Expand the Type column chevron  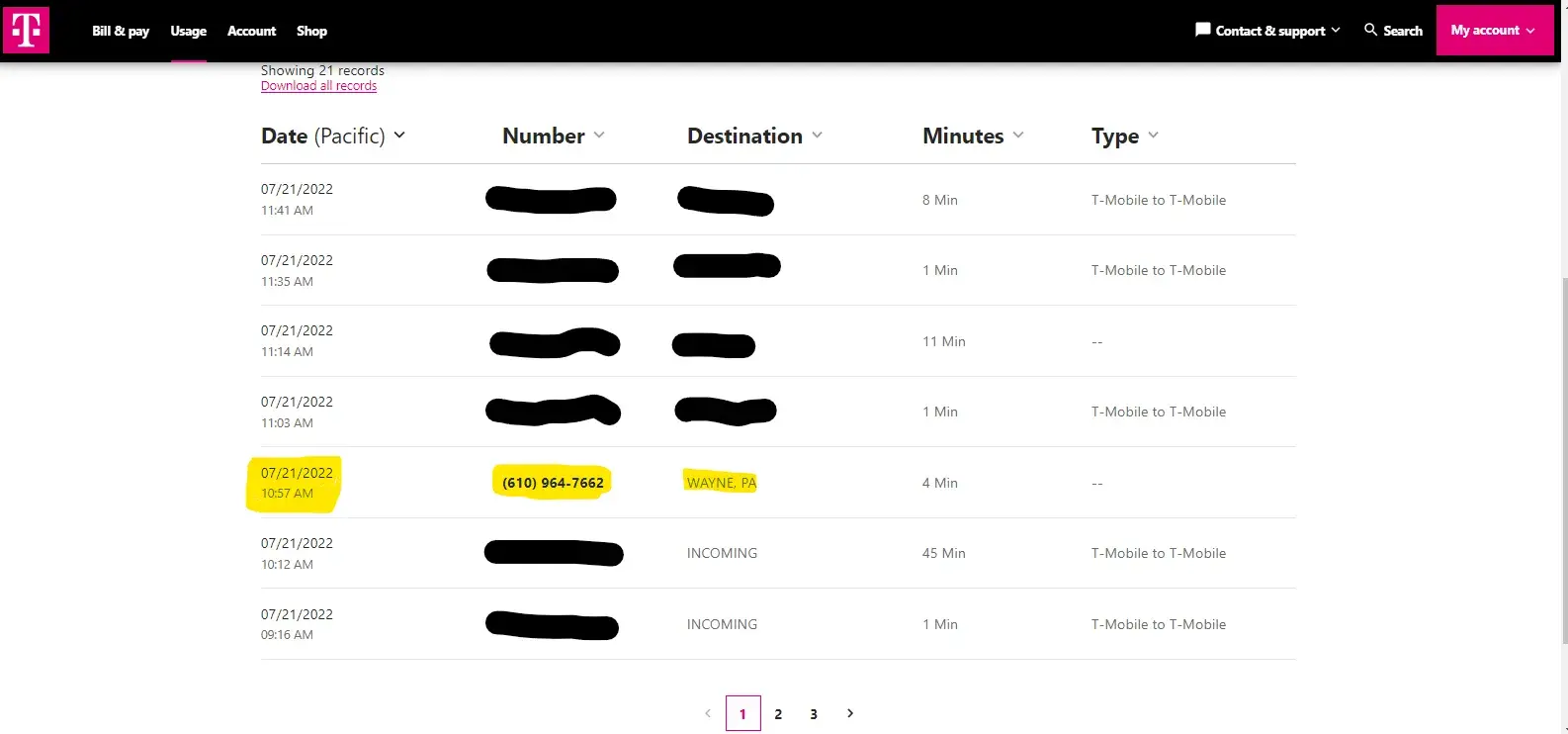[x=1153, y=136]
